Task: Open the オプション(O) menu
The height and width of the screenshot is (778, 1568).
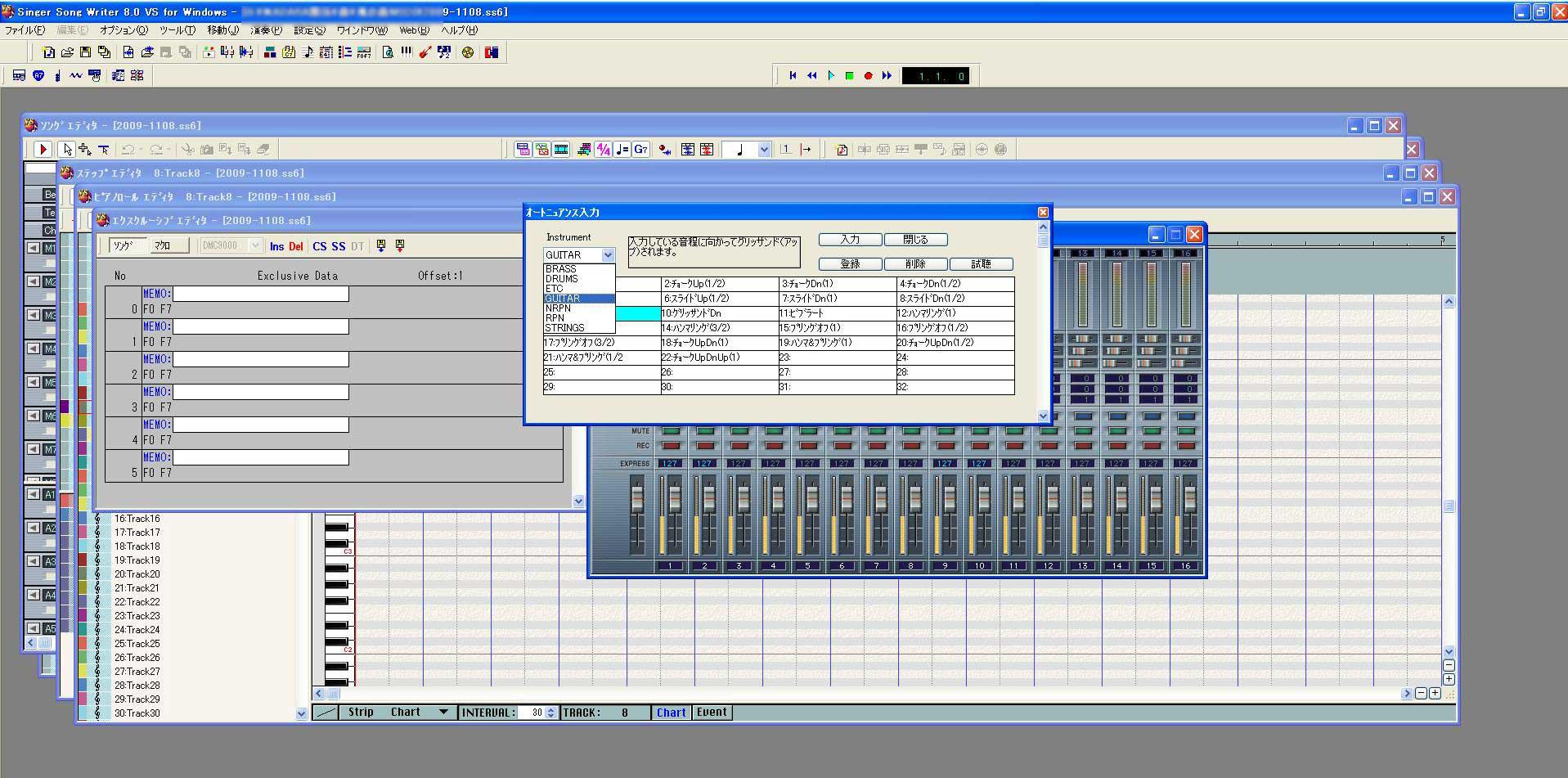Action: click(124, 30)
